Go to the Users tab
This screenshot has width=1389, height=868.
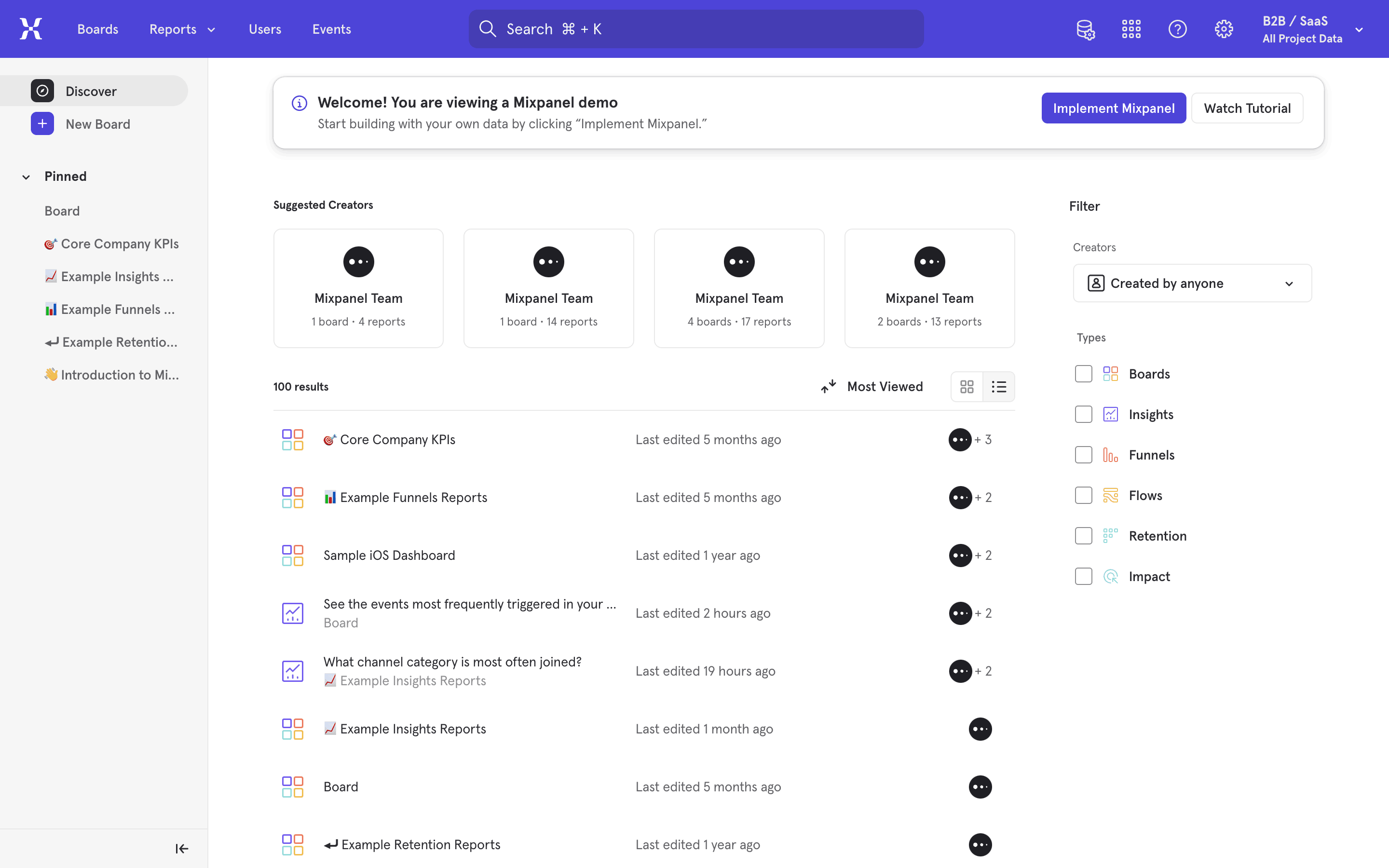pos(265,29)
